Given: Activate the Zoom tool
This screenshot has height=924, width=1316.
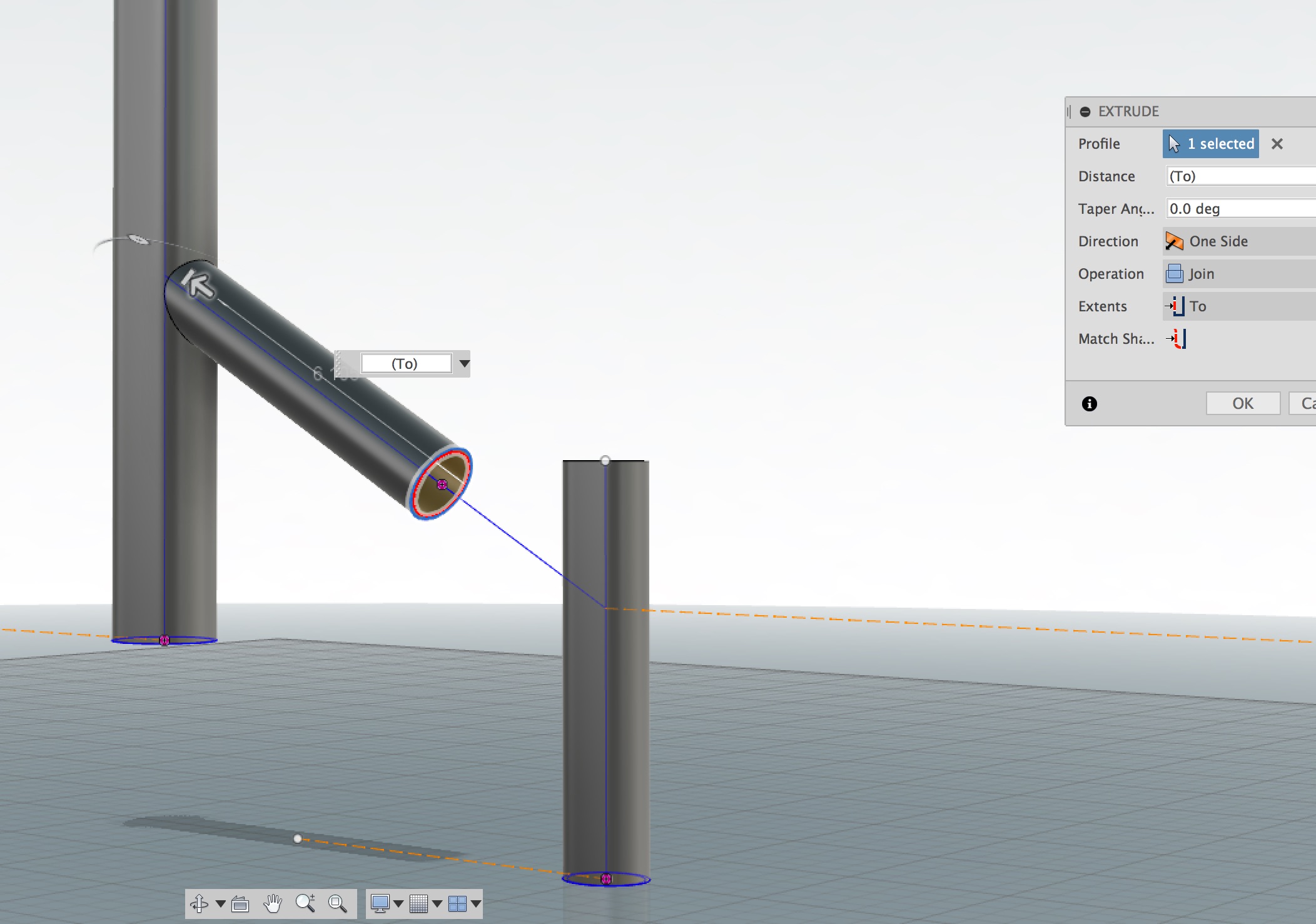Looking at the screenshot, I should pyautogui.click(x=306, y=903).
